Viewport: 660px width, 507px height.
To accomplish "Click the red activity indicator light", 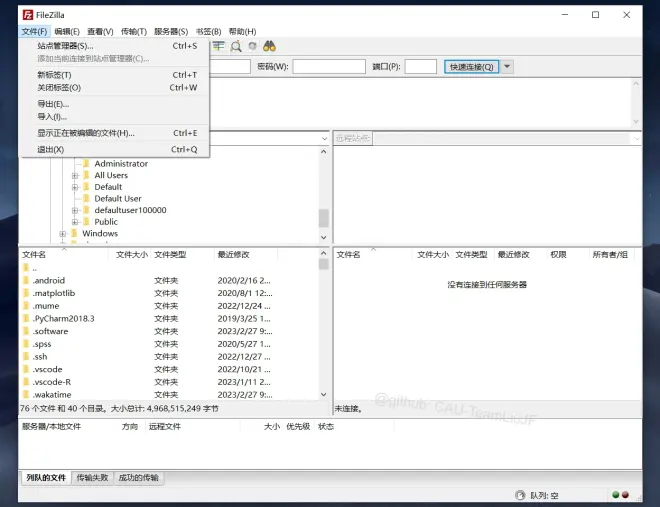I will (x=625, y=495).
